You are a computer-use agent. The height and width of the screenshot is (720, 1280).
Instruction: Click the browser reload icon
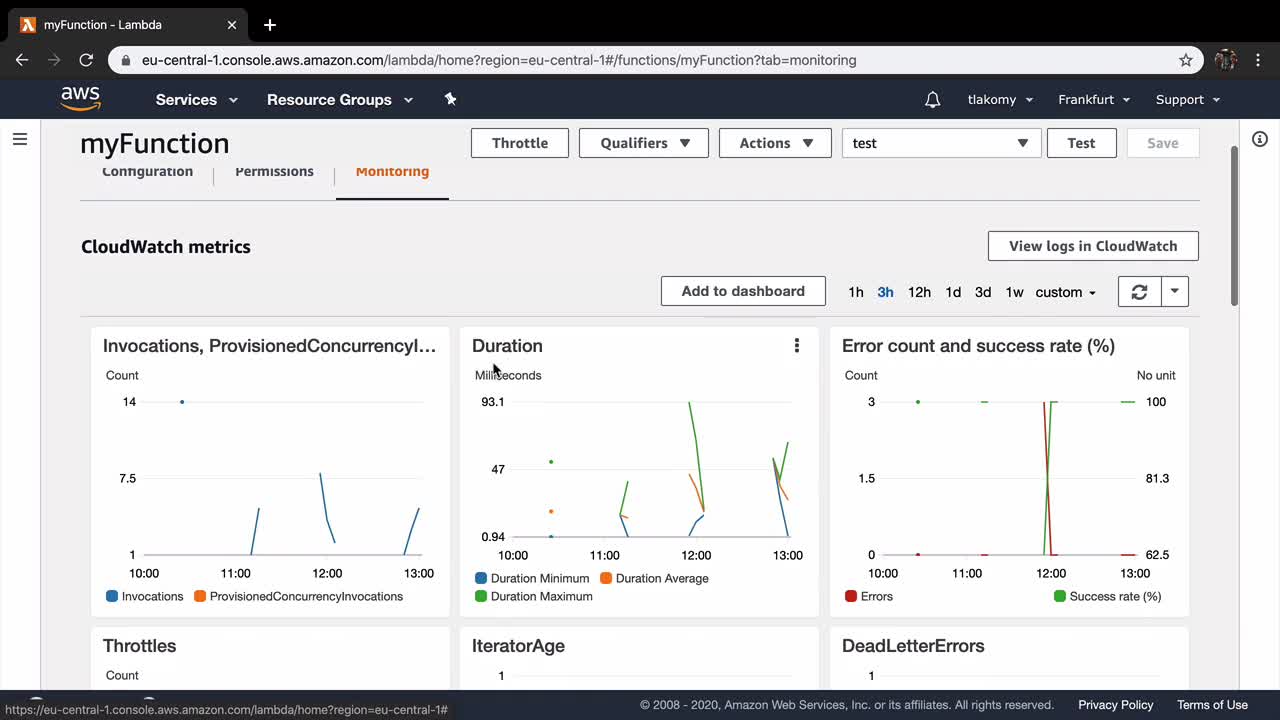point(86,60)
